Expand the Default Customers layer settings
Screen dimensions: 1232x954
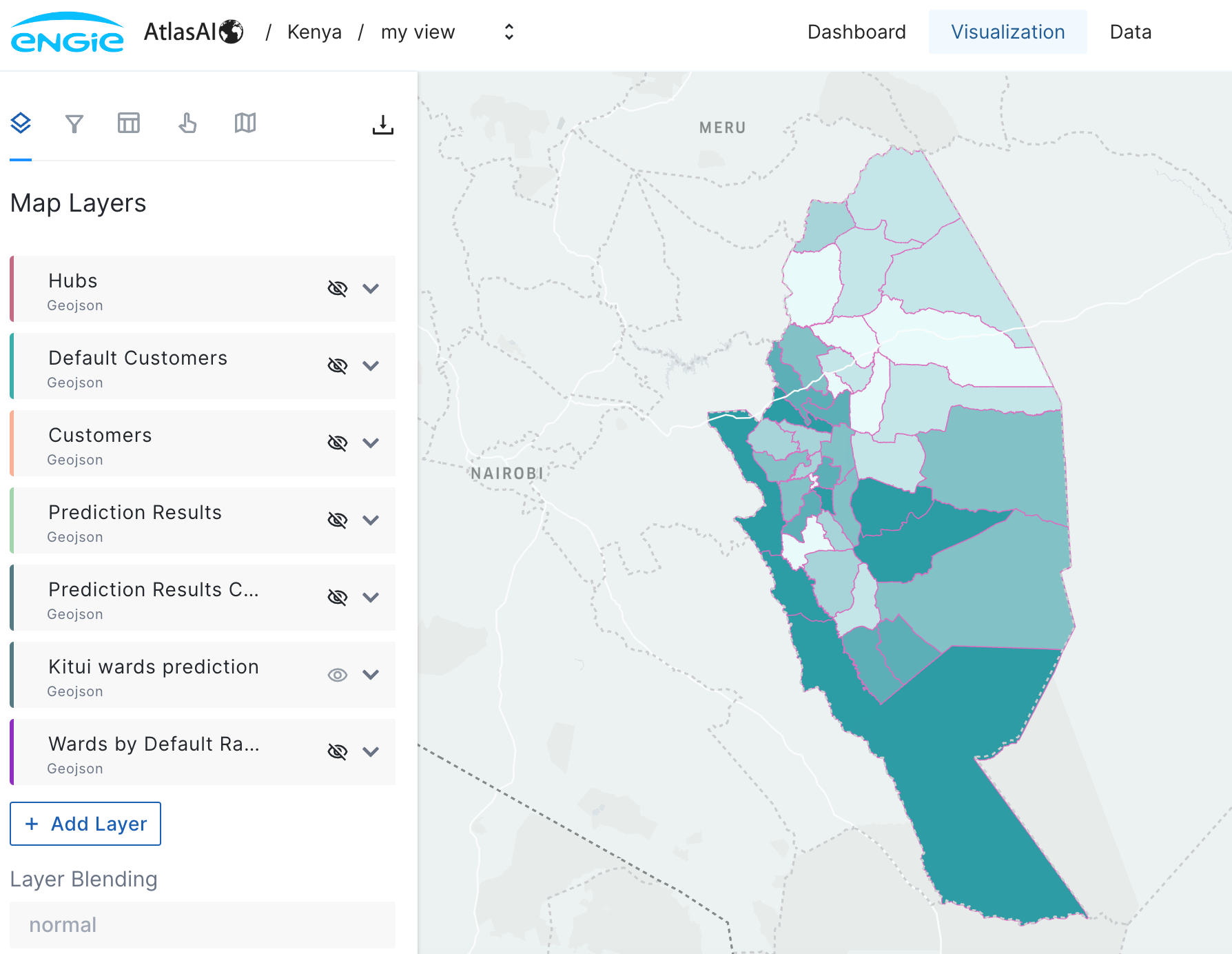(x=371, y=365)
